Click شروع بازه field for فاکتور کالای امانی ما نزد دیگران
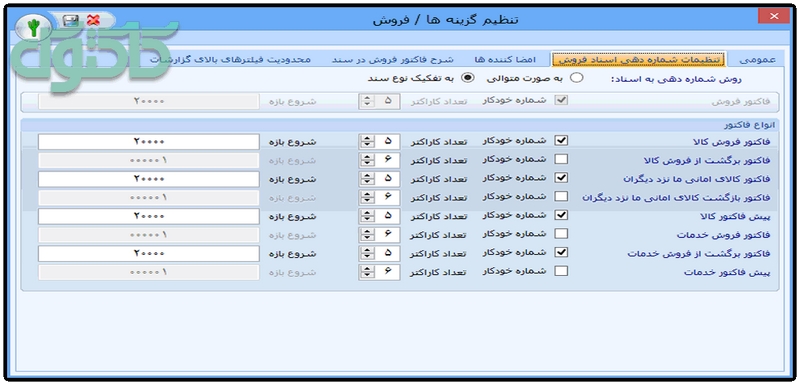This screenshot has width=800, height=385. pos(148,179)
